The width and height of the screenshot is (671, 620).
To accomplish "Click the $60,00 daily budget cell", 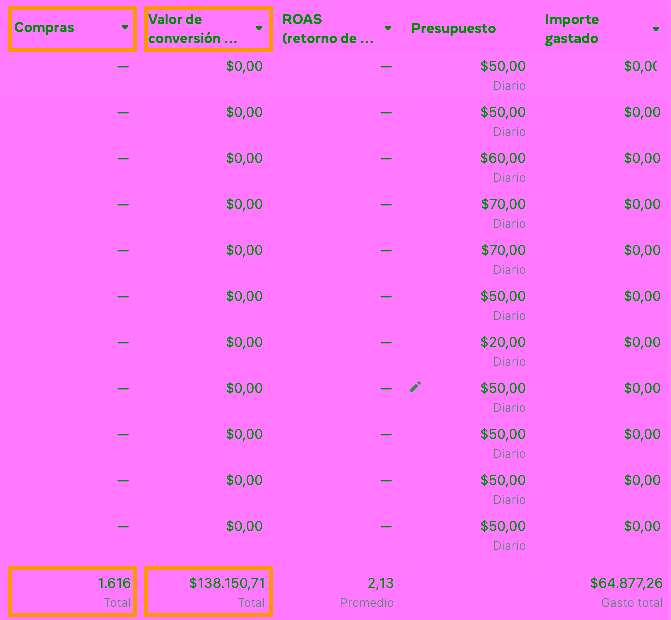I will pos(502,158).
